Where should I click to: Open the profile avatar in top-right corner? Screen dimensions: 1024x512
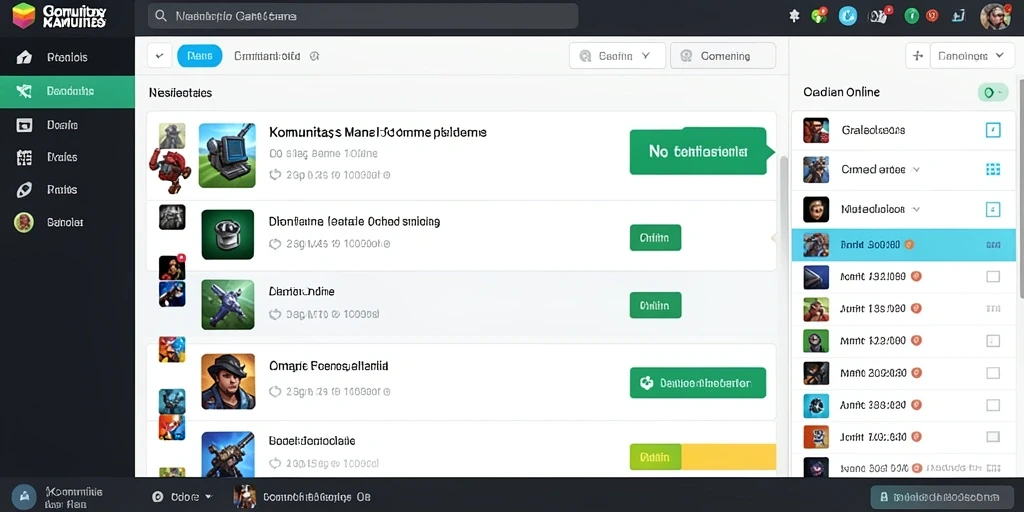point(995,16)
